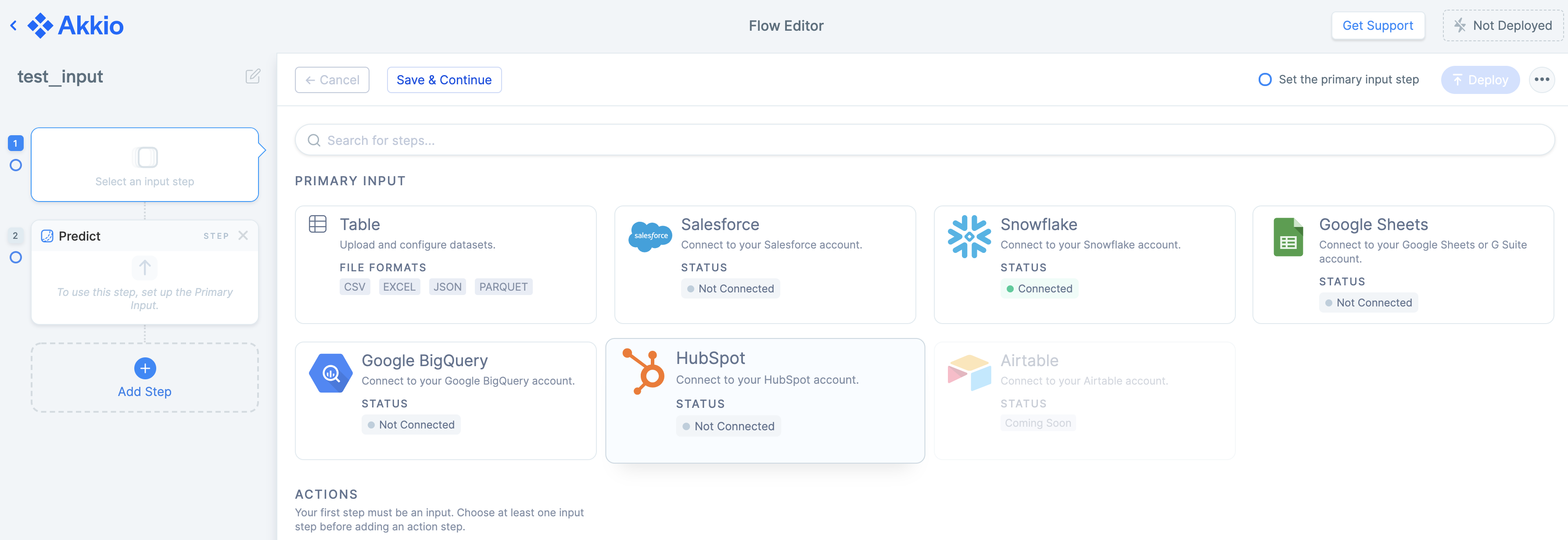The width and height of the screenshot is (1568, 540).
Task: Click the test_input flow title
Action: [60, 77]
